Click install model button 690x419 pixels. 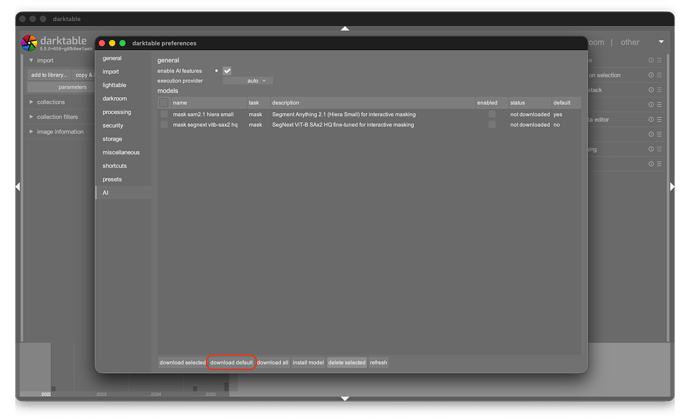(308, 363)
